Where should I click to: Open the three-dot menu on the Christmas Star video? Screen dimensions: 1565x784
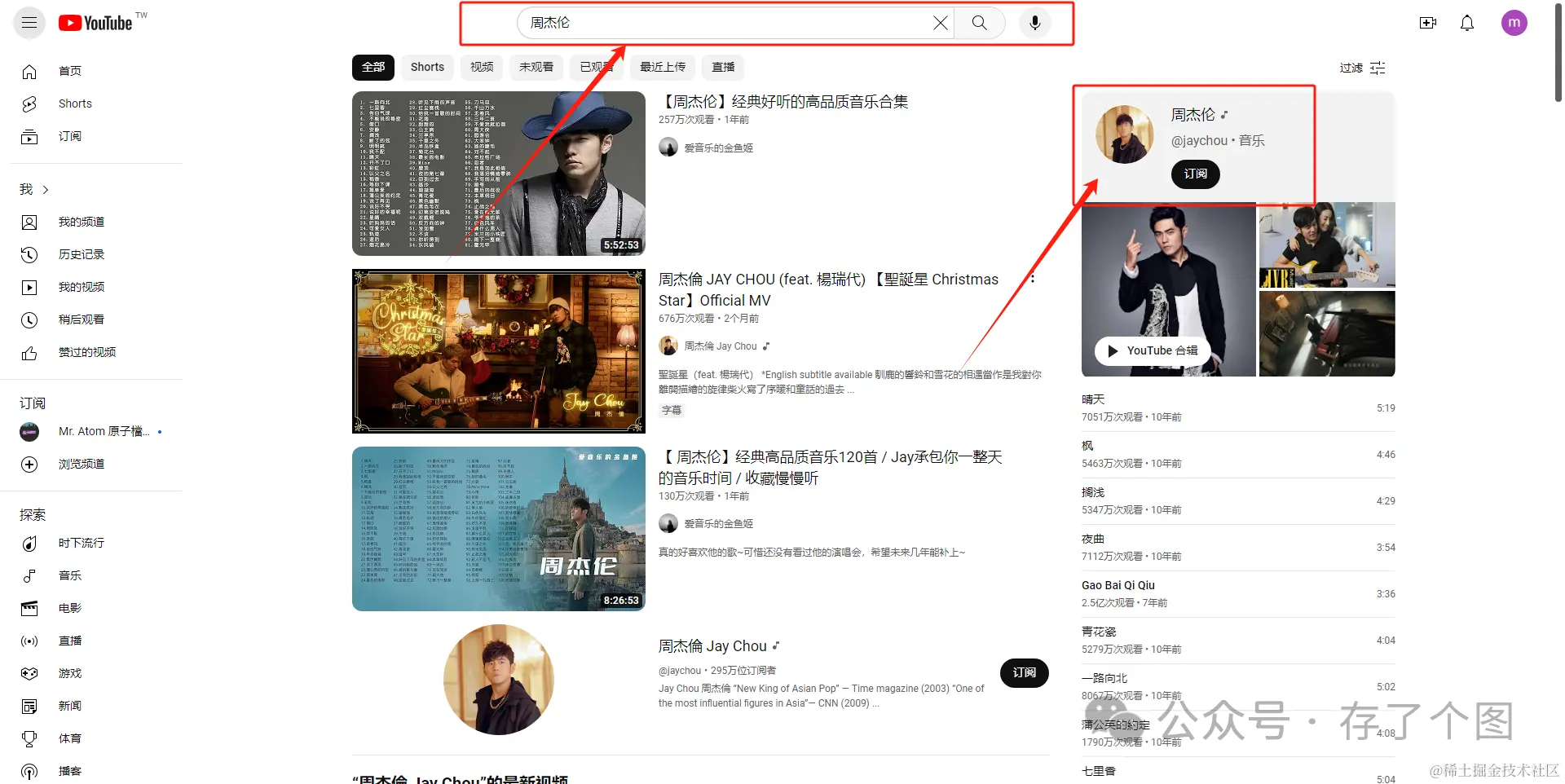[1032, 278]
